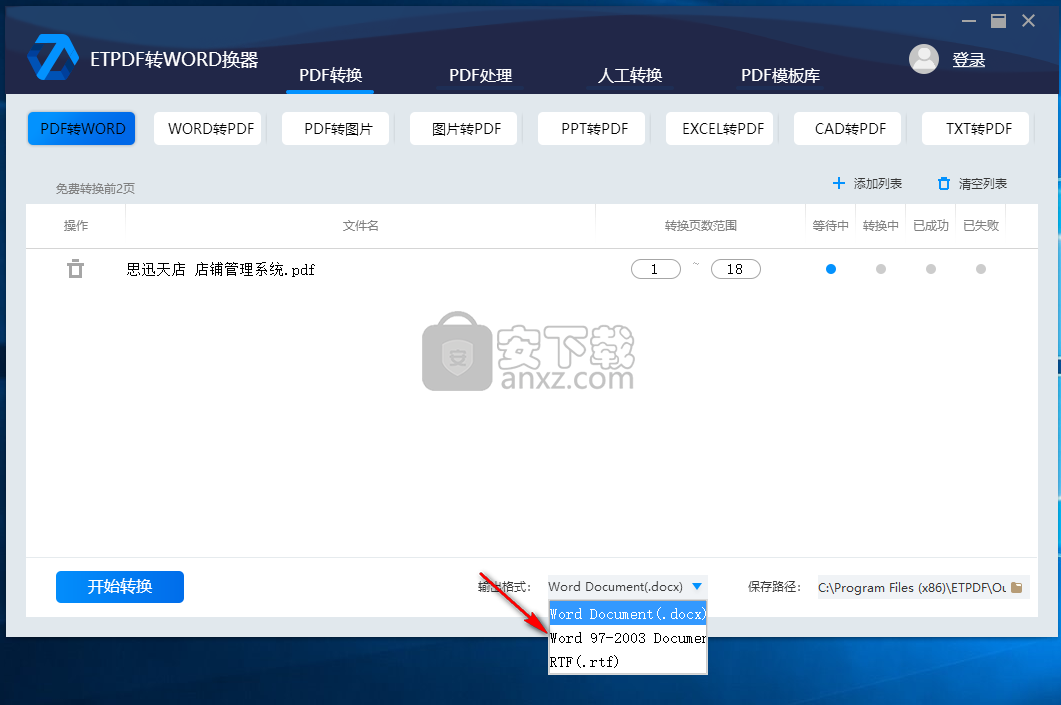This screenshot has height=705, width=1061.
Task: Open the save path folder icon
Action: 1016,587
